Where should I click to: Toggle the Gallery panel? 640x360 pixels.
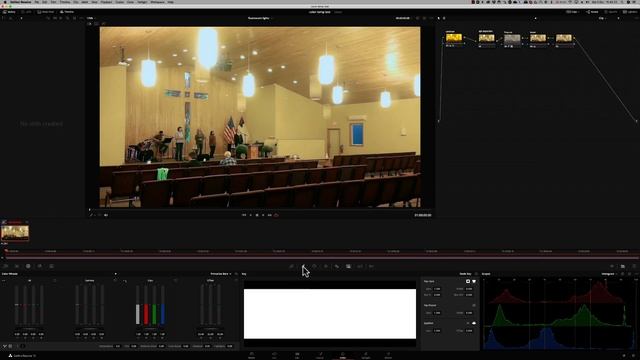tap(9, 12)
